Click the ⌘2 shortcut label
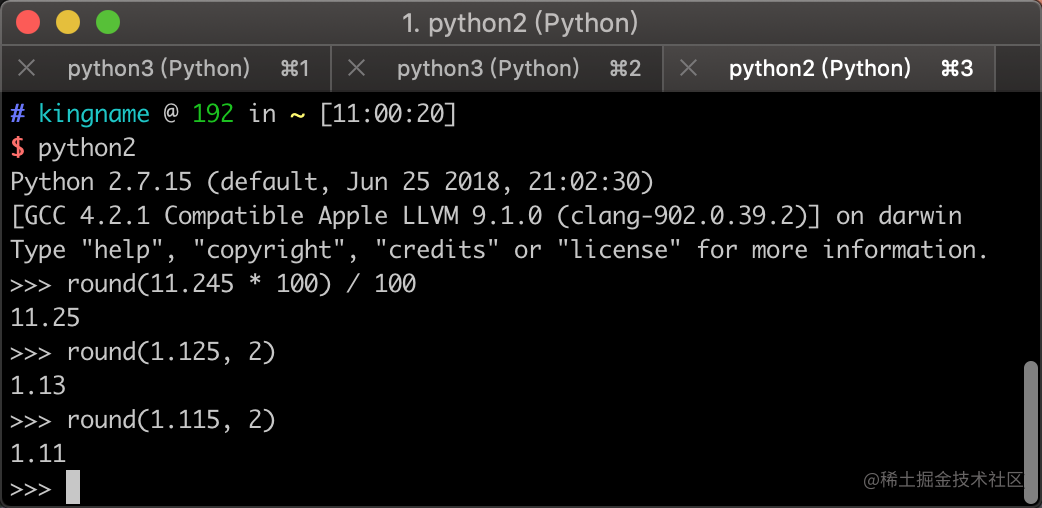1042x508 pixels. [625, 68]
